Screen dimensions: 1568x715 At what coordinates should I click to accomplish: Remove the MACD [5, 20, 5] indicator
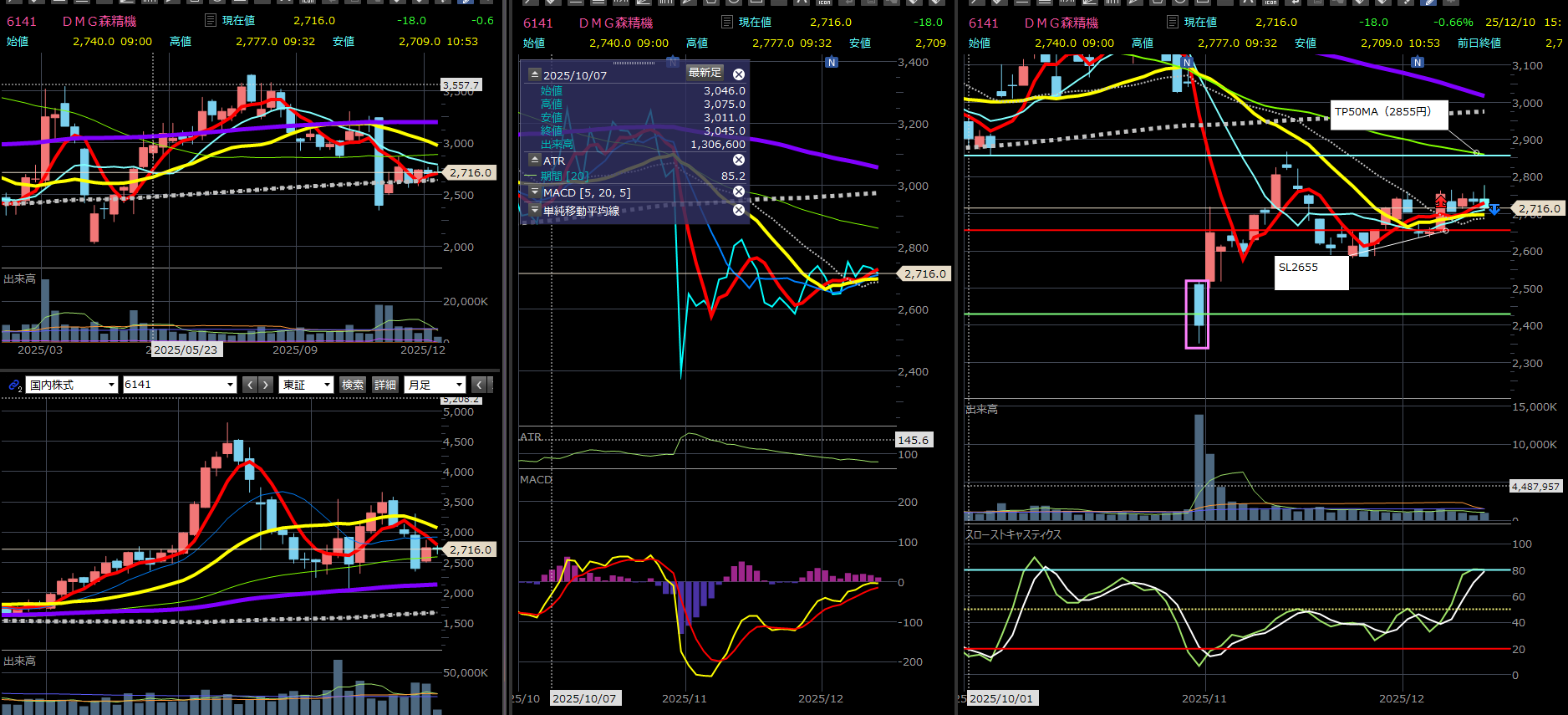[x=739, y=192]
